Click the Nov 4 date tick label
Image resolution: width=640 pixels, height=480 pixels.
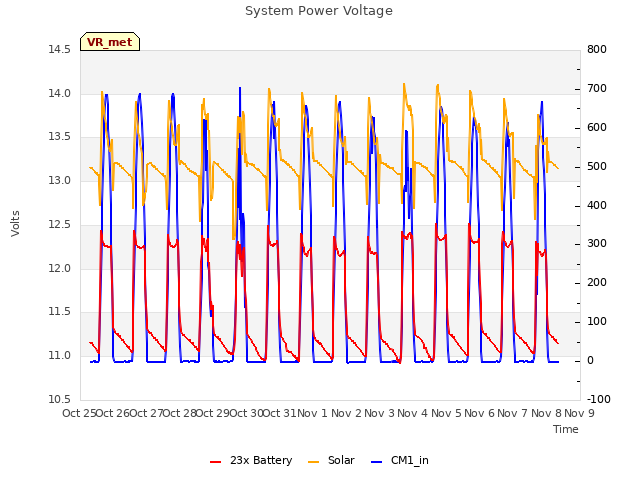point(413,413)
